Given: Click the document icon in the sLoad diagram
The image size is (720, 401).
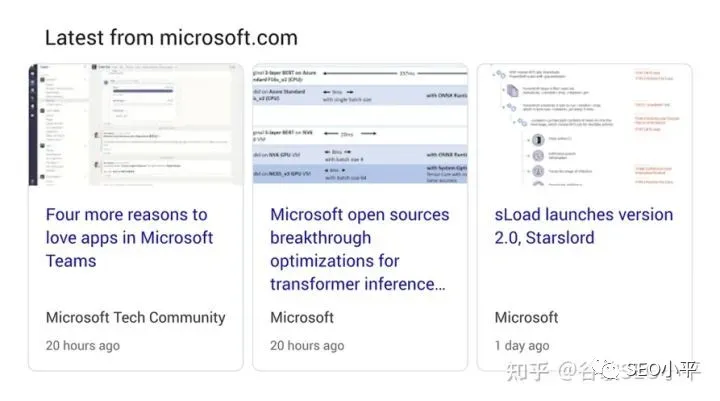Looking at the screenshot, I should [x=513, y=91].
